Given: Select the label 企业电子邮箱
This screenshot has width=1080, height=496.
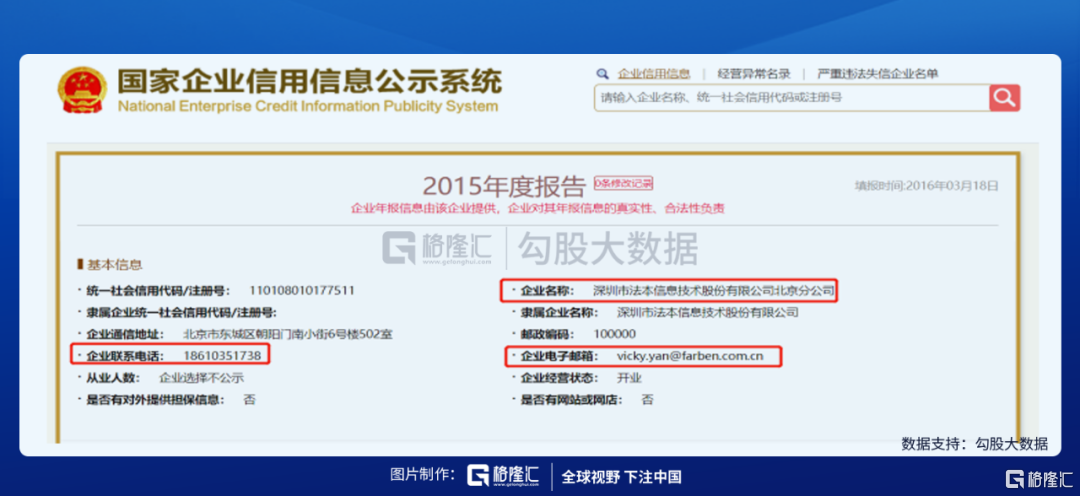Looking at the screenshot, I should [560, 356].
